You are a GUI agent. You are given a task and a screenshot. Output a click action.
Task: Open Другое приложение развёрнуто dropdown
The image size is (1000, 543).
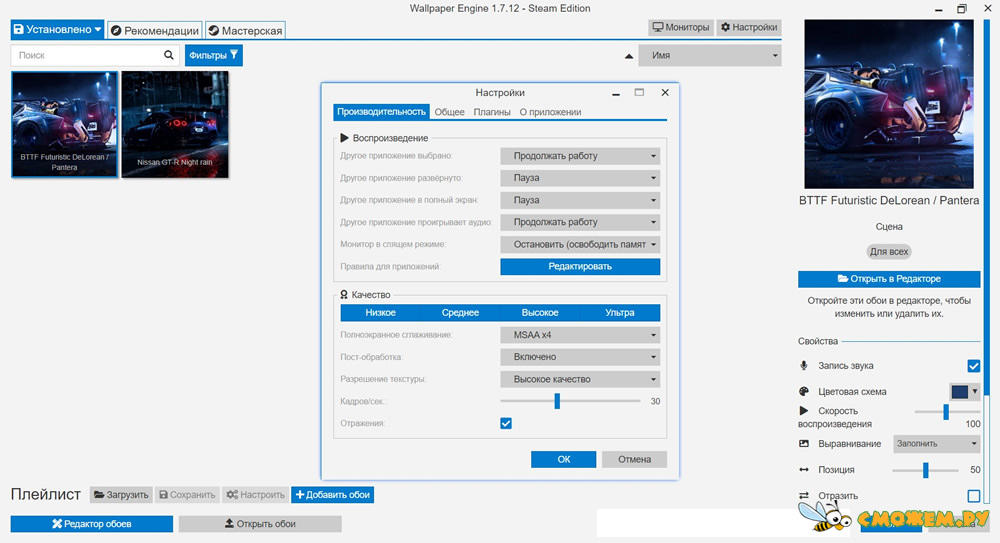[x=580, y=178]
